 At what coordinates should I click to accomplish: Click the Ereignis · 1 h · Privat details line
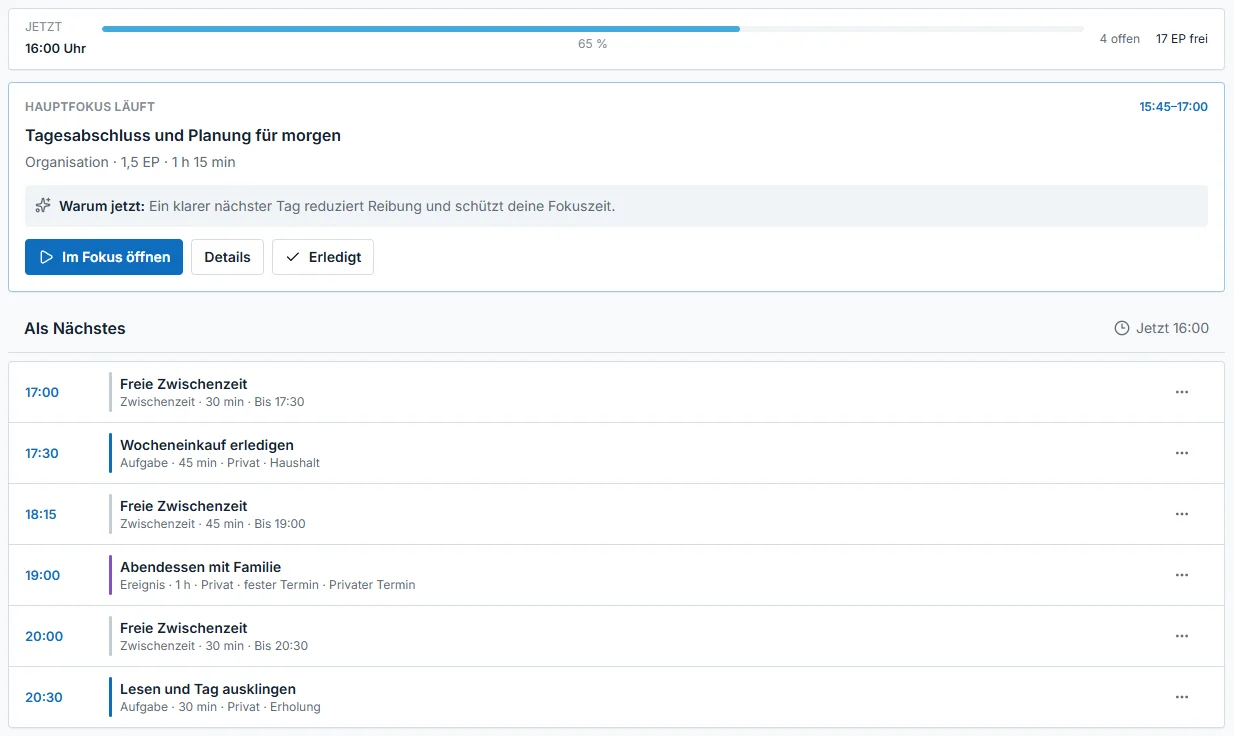click(x=267, y=585)
